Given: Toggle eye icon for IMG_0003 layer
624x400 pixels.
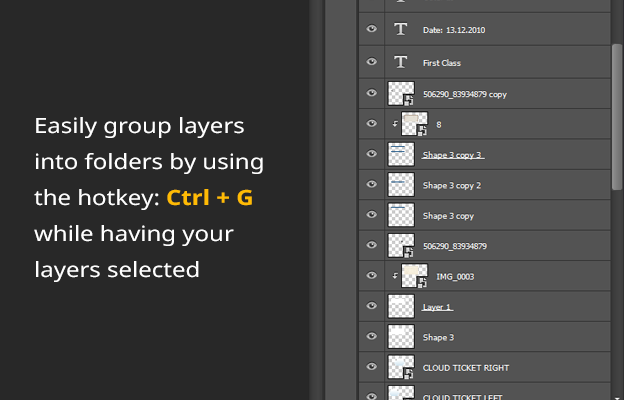Looking at the screenshot, I should (371, 276).
